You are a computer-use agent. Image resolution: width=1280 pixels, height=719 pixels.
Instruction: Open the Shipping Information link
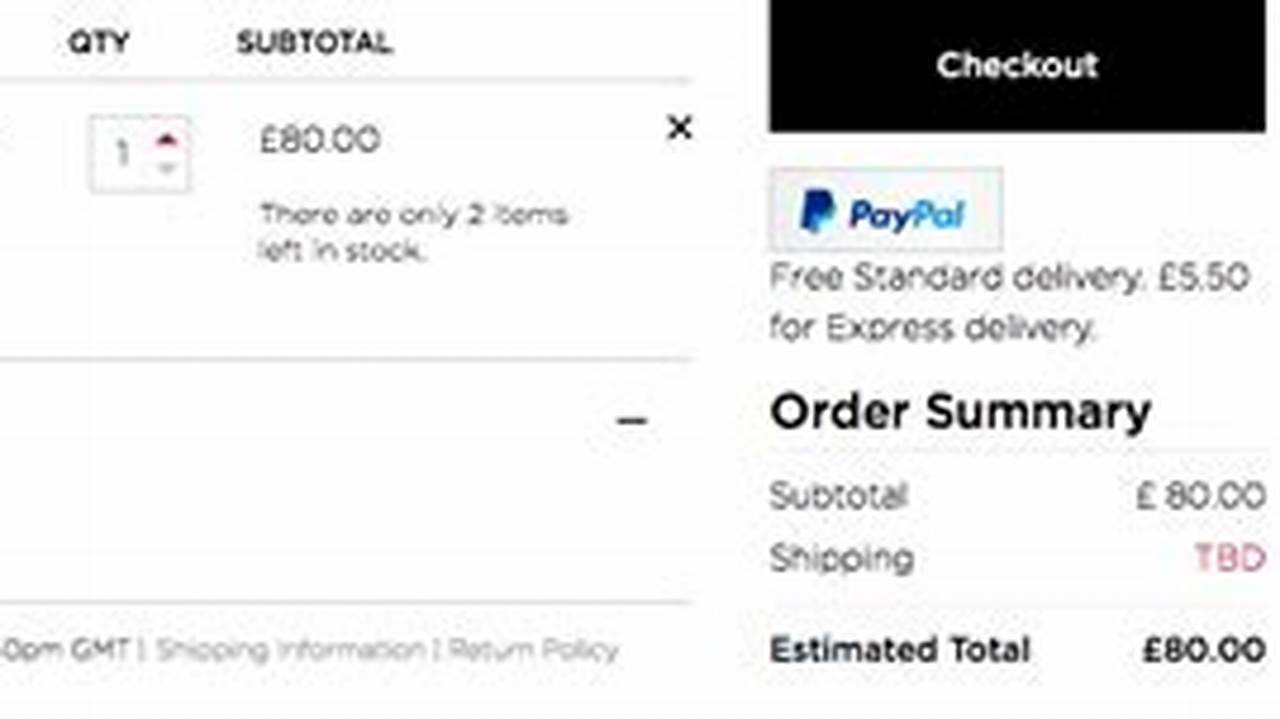pos(290,648)
